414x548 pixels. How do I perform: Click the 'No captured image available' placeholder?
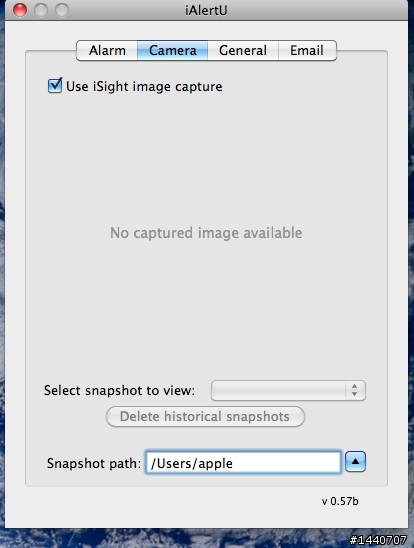(206, 233)
